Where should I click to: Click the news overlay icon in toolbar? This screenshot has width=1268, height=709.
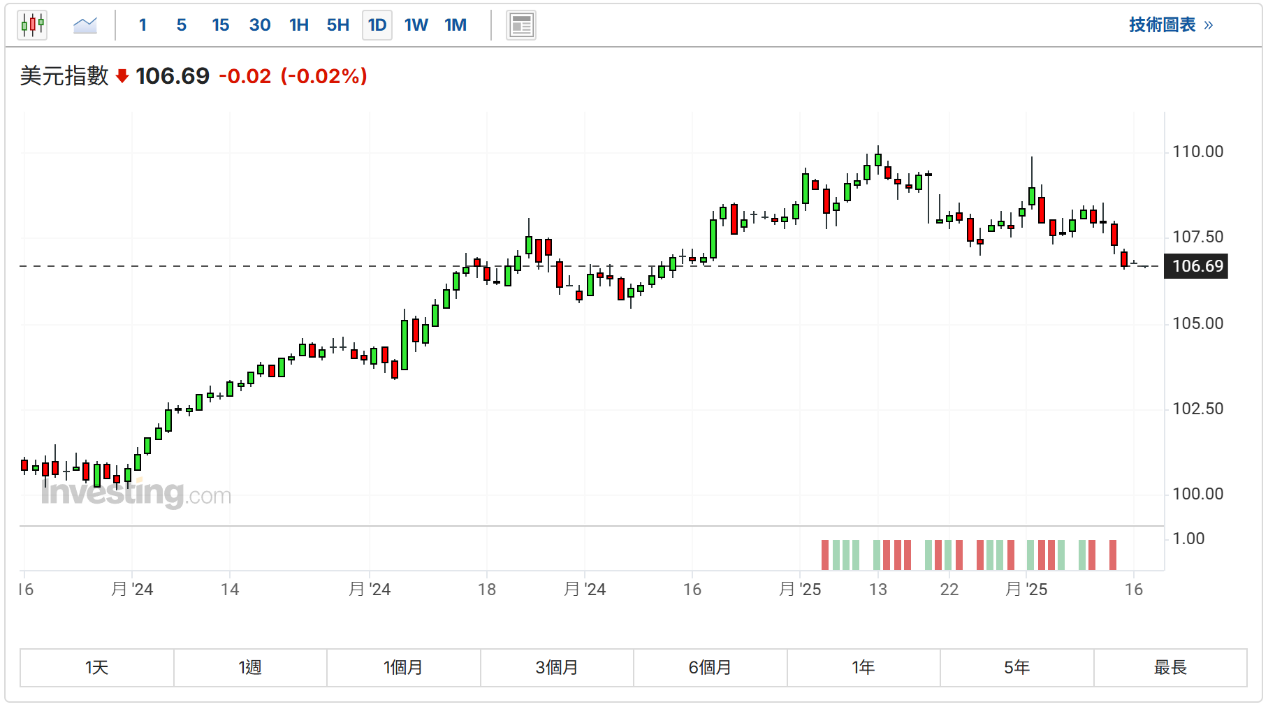[521, 25]
